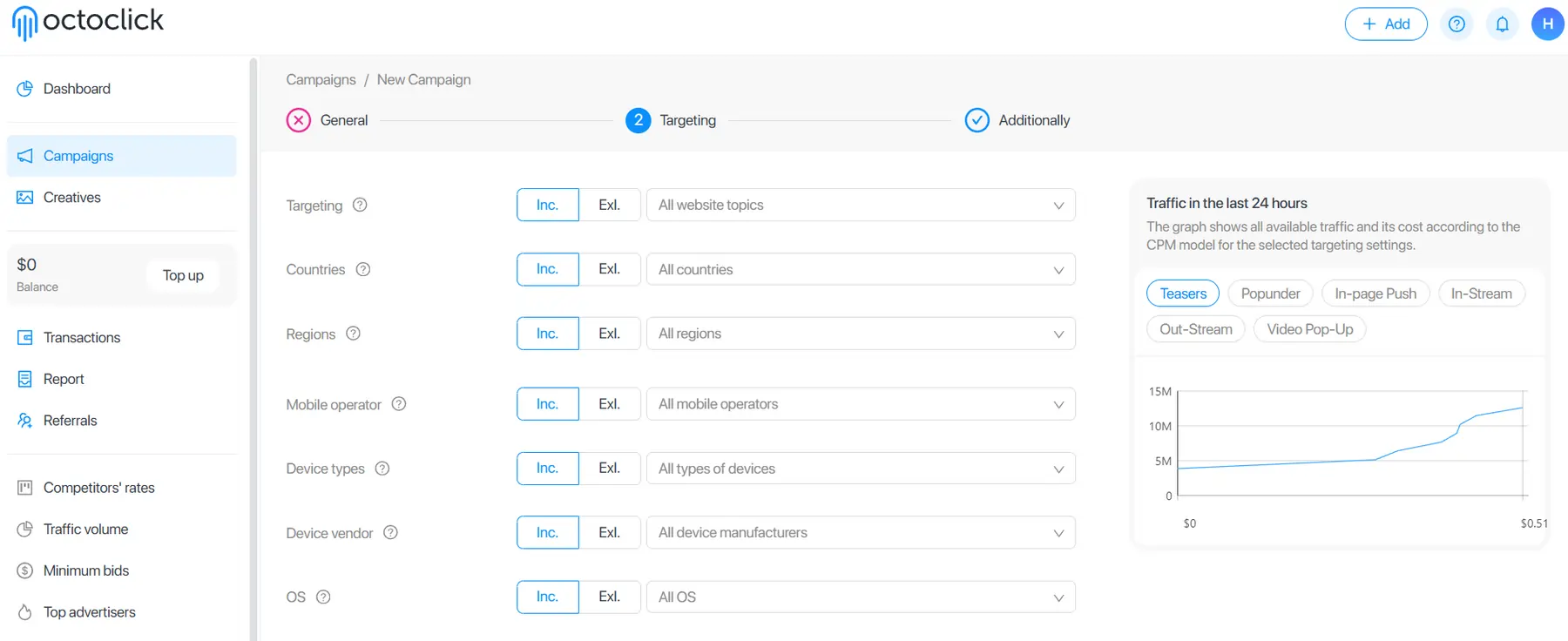Image resolution: width=1568 pixels, height=641 pixels.
Task: Click the Competitors' rates icon
Action: pos(25,488)
